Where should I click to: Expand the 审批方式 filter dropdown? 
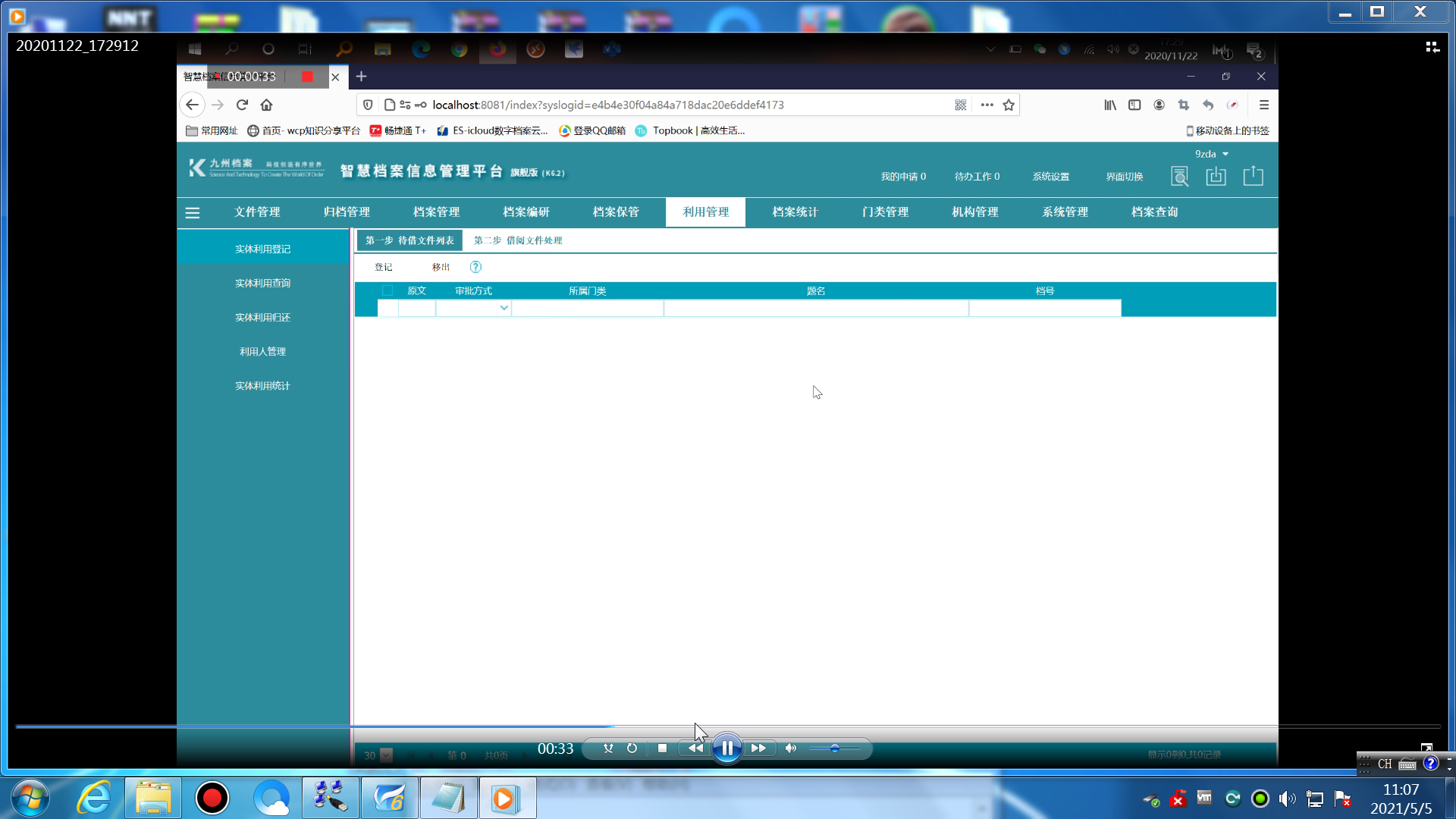tap(504, 308)
